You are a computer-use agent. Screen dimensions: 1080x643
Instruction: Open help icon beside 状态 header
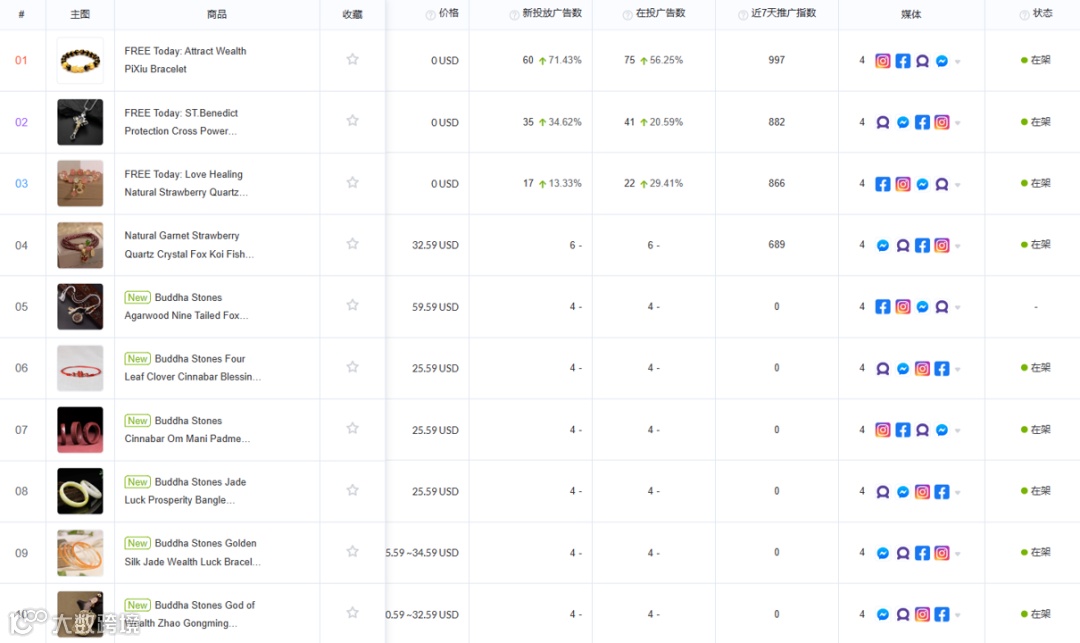coord(1024,14)
